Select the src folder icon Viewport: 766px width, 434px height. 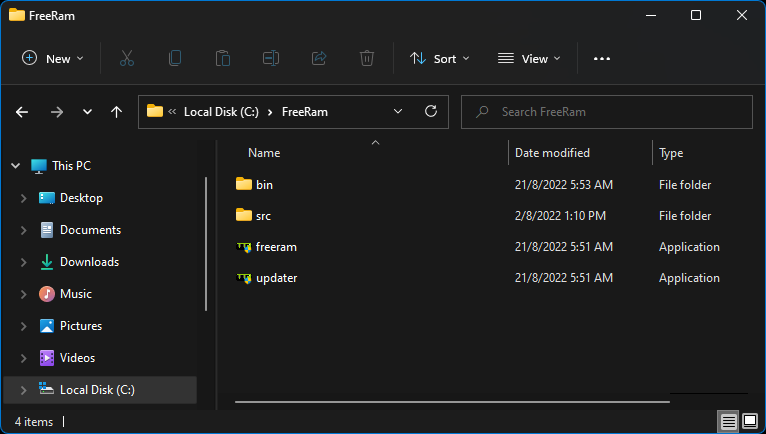[x=244, y=215]
